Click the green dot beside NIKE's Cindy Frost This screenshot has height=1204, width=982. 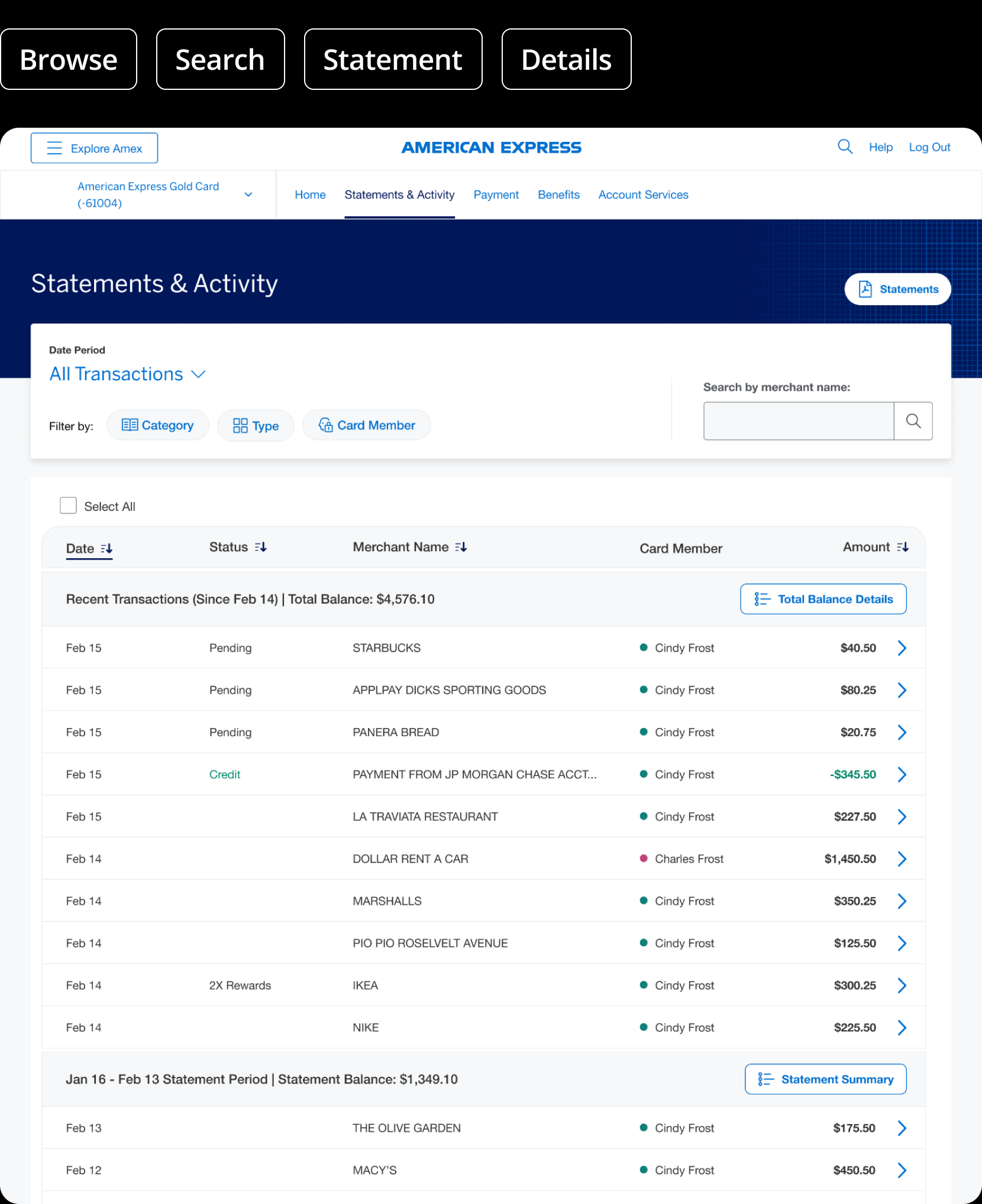(x=644, y=1027)
